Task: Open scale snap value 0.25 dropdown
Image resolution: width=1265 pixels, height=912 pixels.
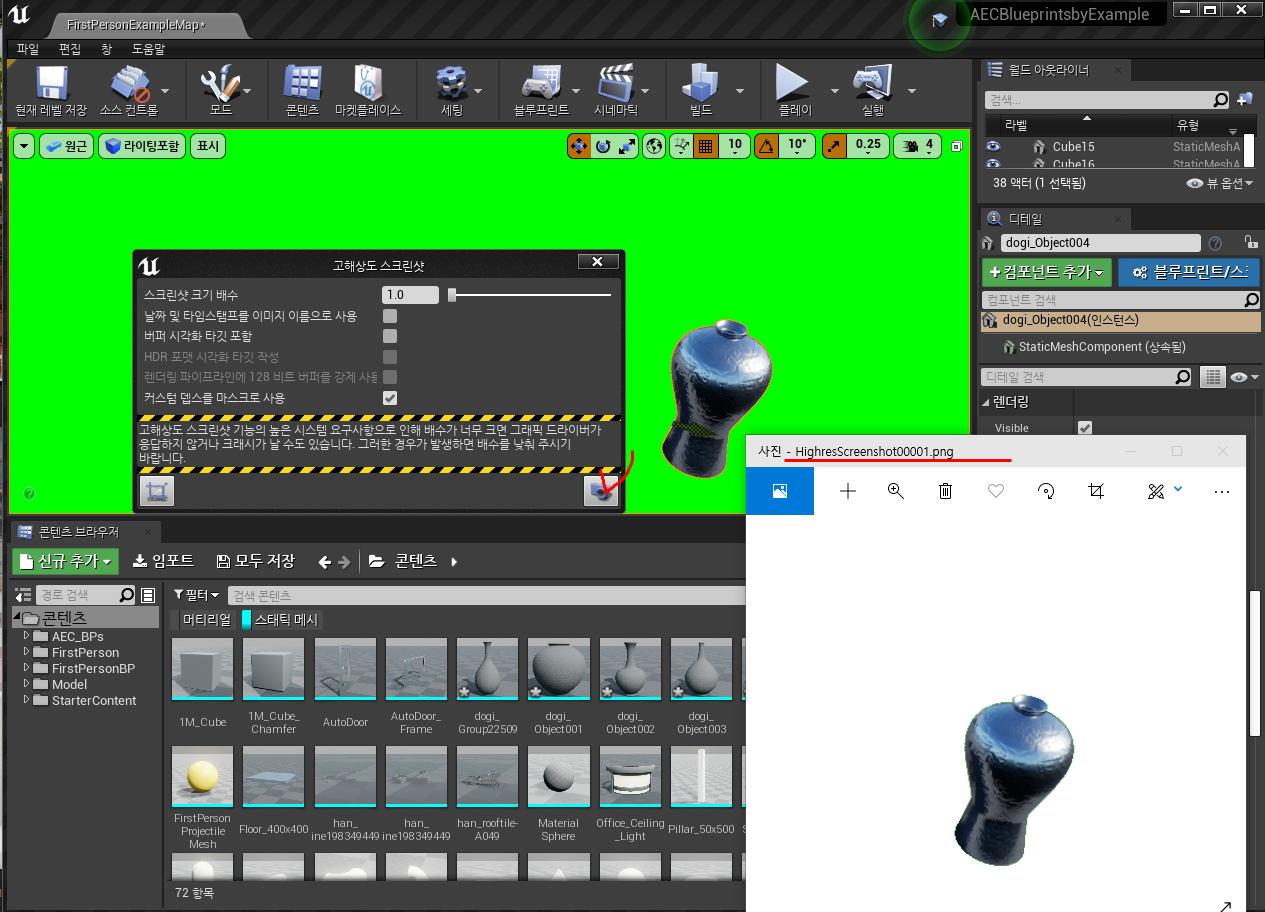Action: point(868,146)
